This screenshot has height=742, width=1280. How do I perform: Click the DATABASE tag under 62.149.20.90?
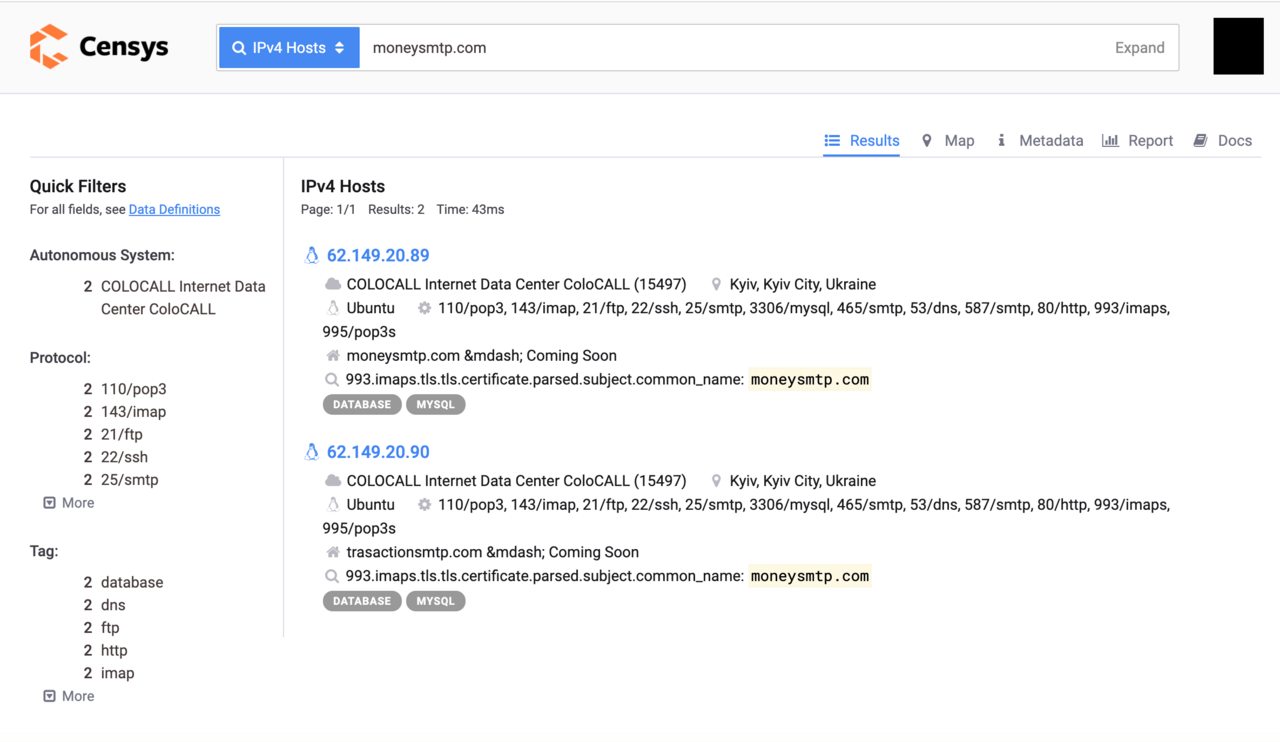click(362, 601)
